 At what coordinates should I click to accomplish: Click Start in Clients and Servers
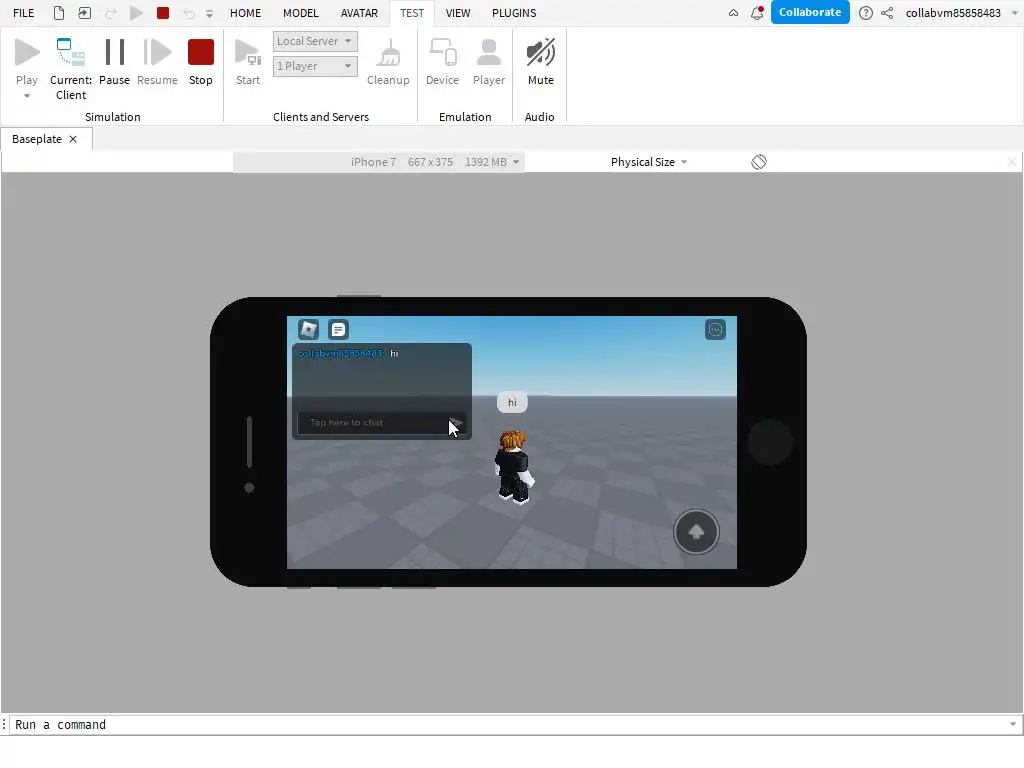pos(248,61)
